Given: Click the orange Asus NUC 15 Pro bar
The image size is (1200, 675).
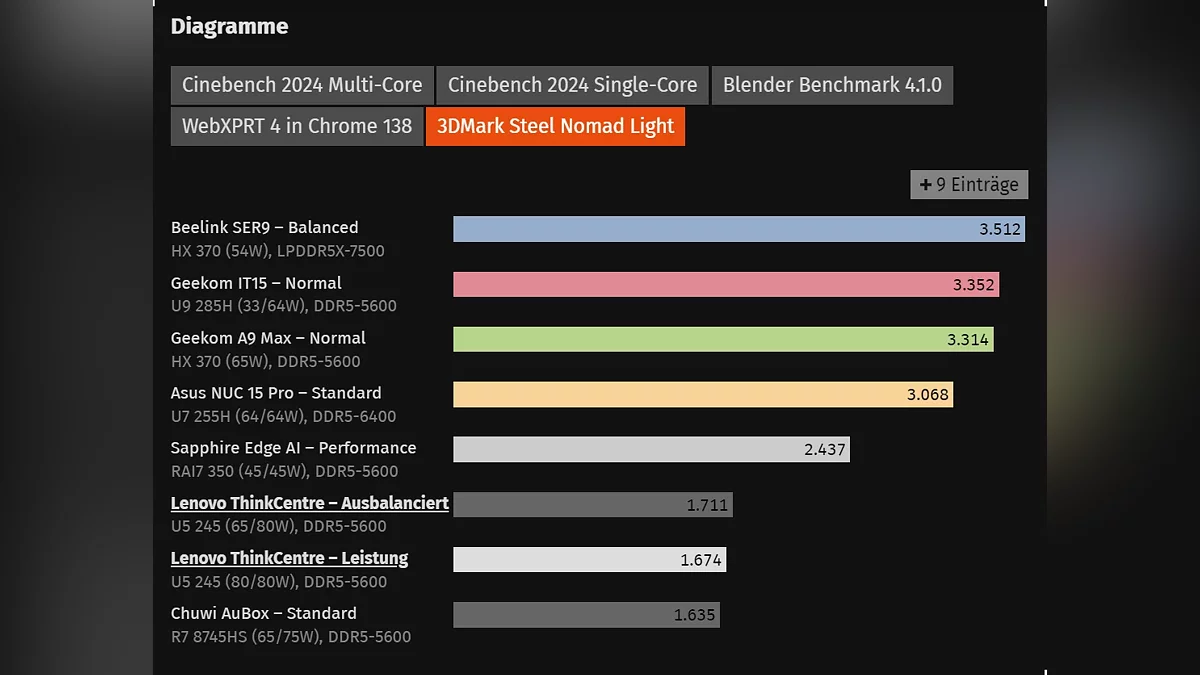Looking at the screenshot, I should [x=702, y=395].
